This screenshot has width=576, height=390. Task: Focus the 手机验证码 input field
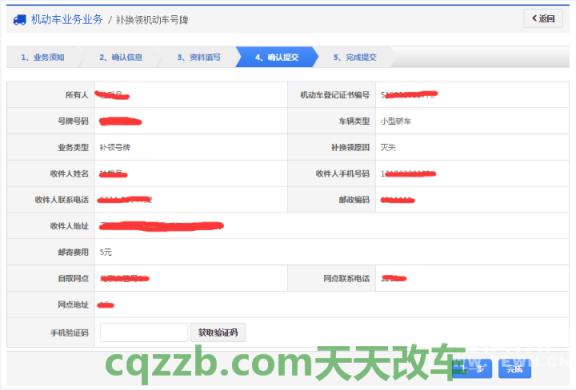[144, 332]
